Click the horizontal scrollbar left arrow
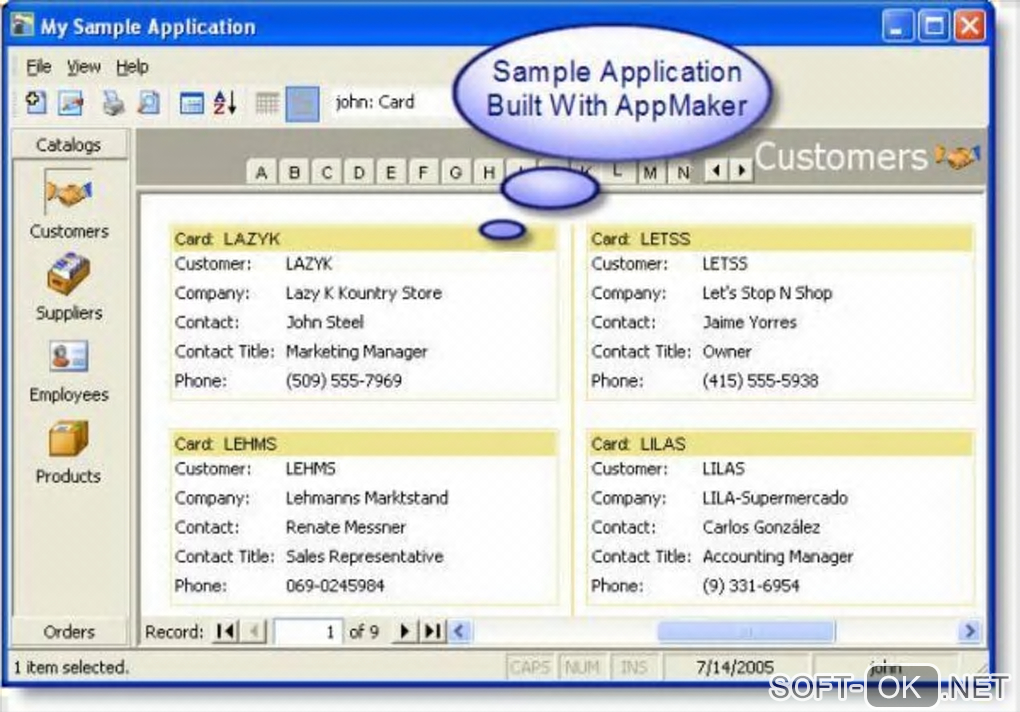The width and height of the screenshot is (1020, 712). pyautogui.click(x=459, y=631)
